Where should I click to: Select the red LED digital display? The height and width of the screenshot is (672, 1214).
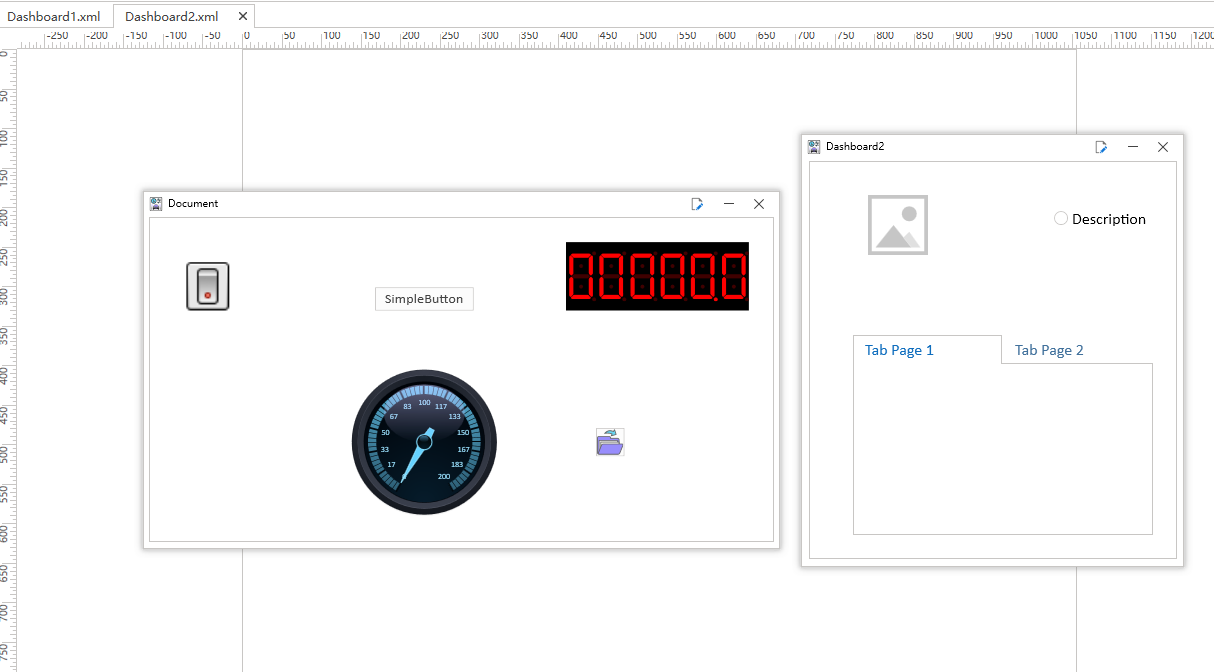pyautogui.click(x=657, y=276)
